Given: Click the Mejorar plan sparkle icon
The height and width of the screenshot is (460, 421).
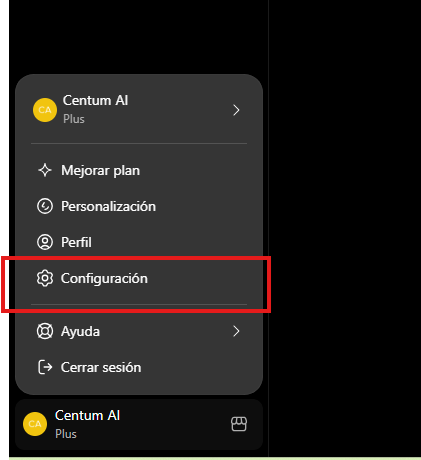Looking at the screenshot, I should tap(45, 170).
